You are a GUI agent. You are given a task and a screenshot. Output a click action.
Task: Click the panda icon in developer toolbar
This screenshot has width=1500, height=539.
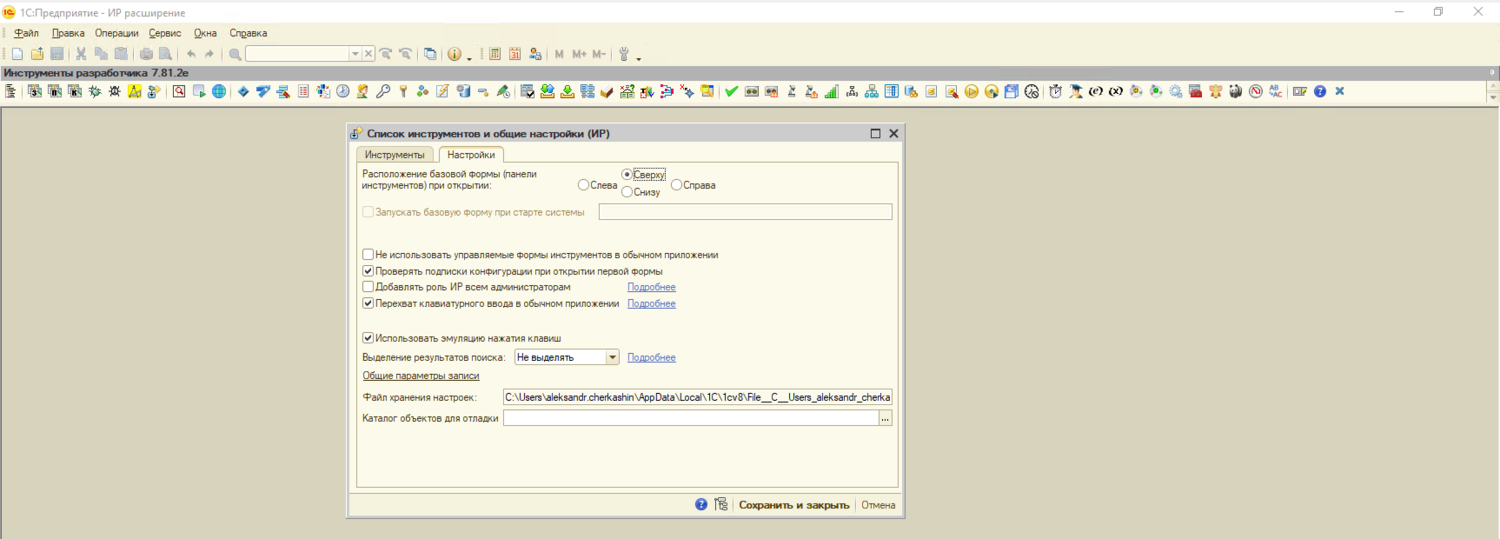coord(1234,91)
